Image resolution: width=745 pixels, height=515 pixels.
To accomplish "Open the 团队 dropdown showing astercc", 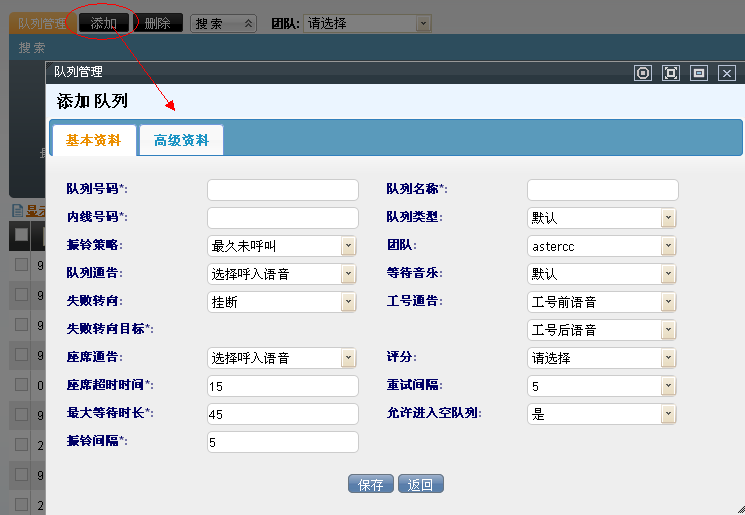I will (x=668, y=245).
